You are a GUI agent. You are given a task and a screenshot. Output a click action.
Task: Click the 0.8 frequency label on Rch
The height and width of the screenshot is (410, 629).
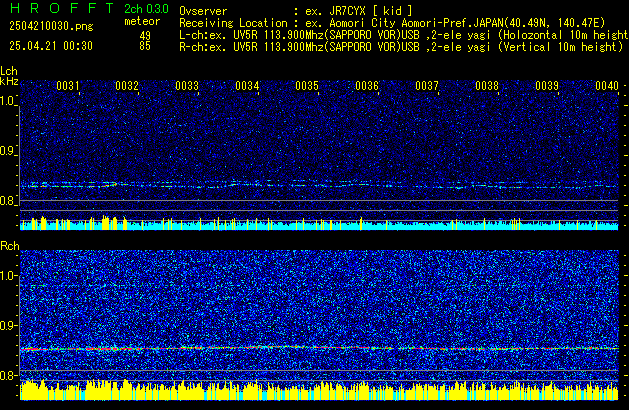(8, 375)
